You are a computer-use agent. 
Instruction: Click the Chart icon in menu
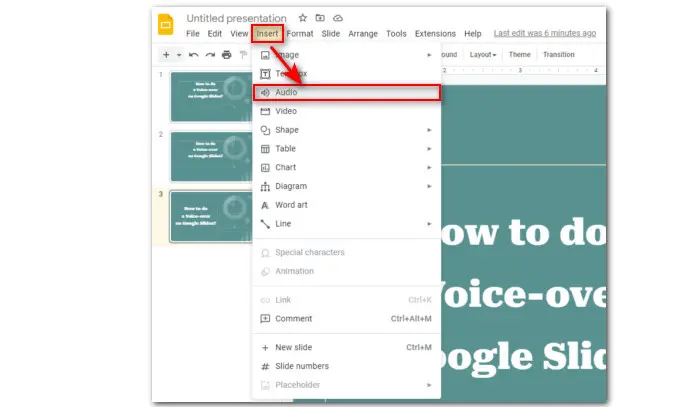click(x=265, y=167)
